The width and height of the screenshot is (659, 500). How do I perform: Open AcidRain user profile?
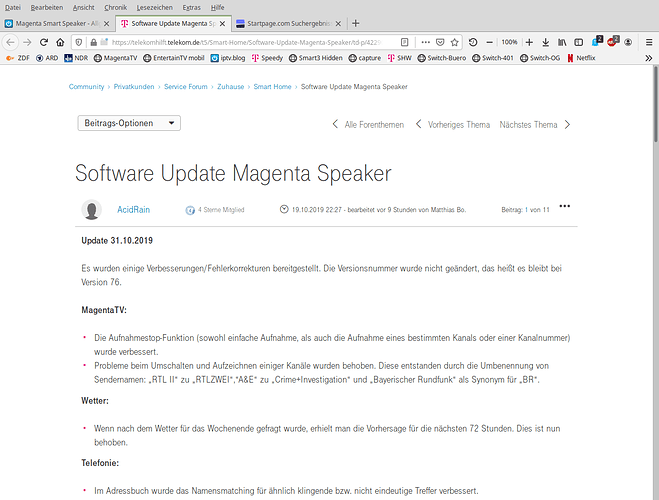[133, 210]
